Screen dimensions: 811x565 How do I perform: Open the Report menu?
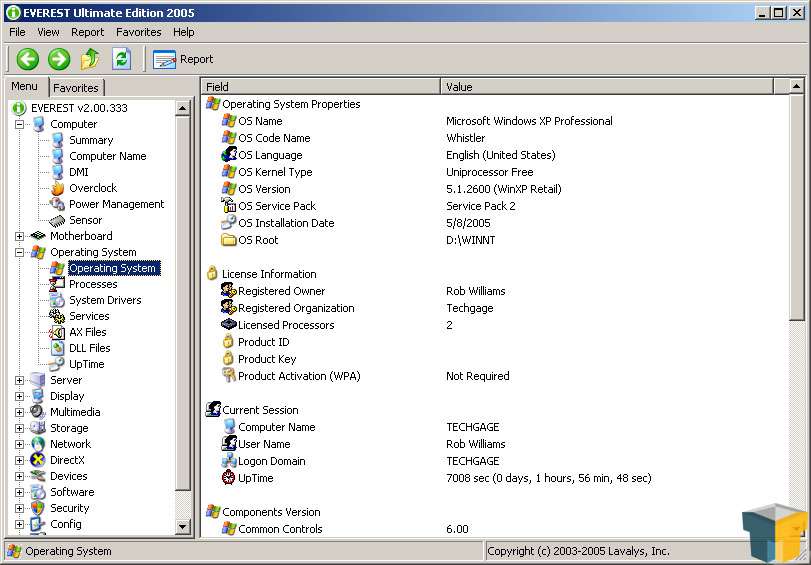87,32
